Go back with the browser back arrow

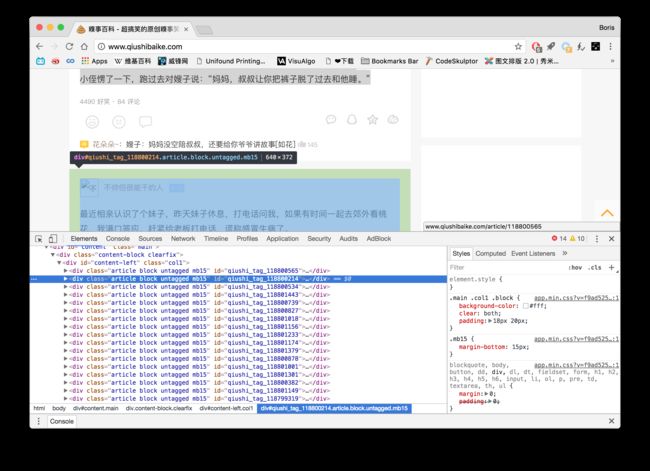(39, 46)
